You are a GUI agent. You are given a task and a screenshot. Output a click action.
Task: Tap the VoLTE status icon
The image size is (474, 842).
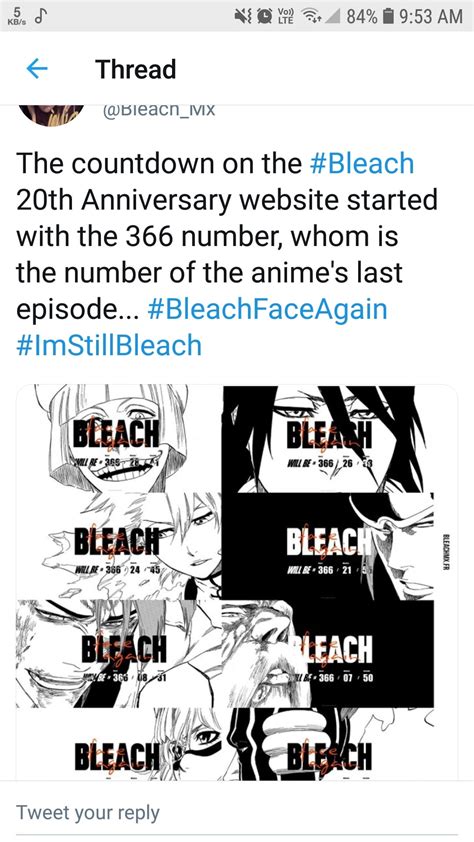286,17
